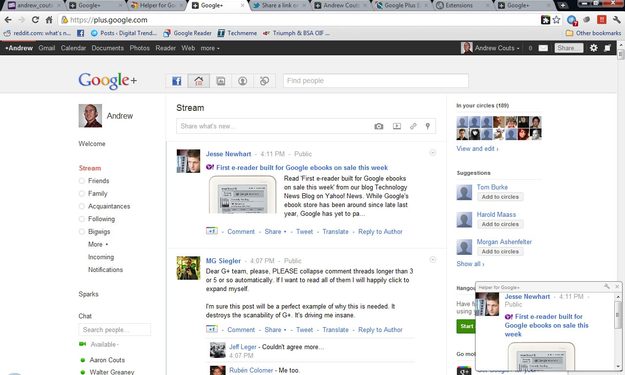
Task: Select the Following circle filter
Action: point(101,219)
